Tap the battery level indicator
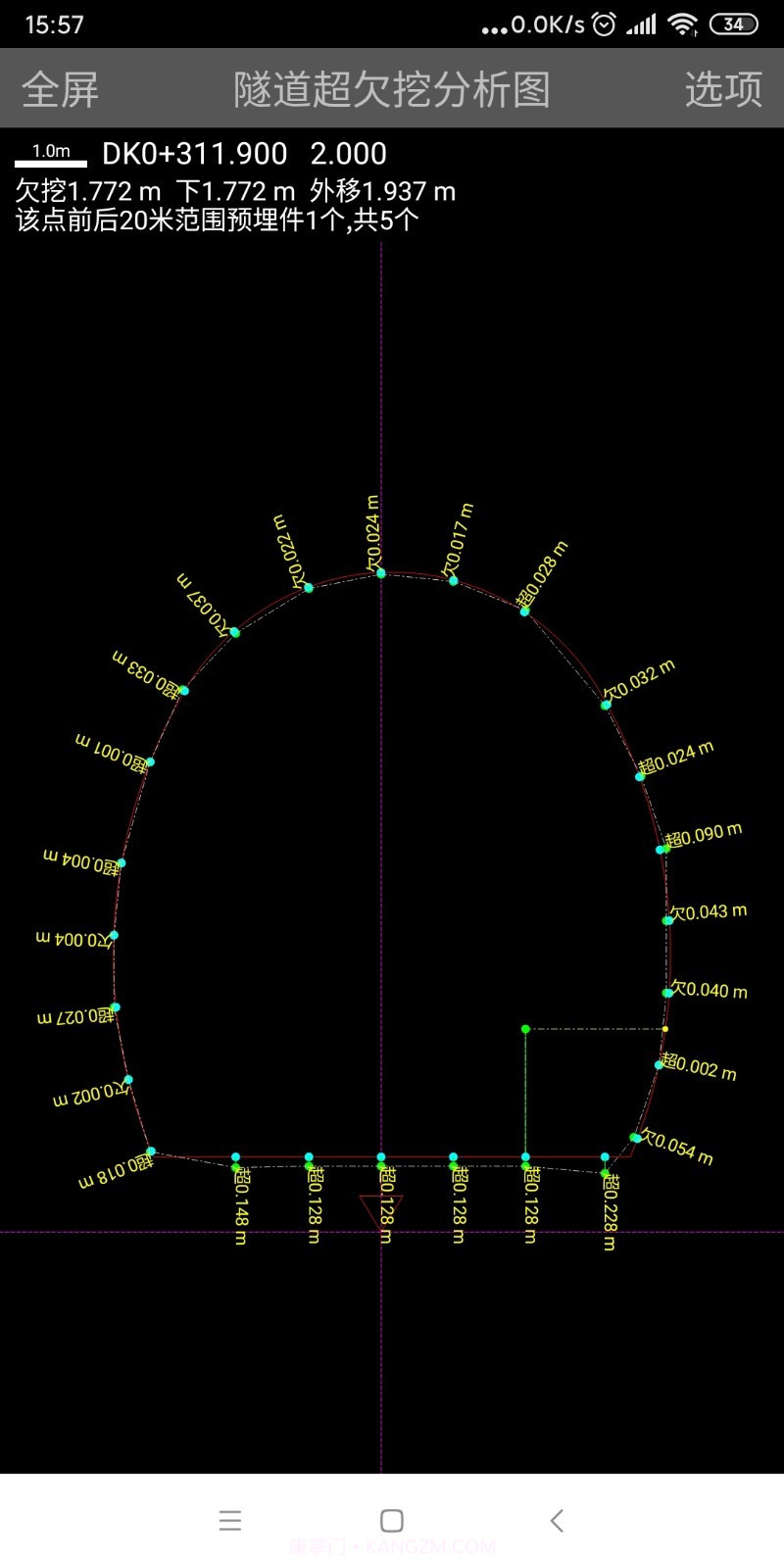The image size is (784, 1568). [733, 24]
